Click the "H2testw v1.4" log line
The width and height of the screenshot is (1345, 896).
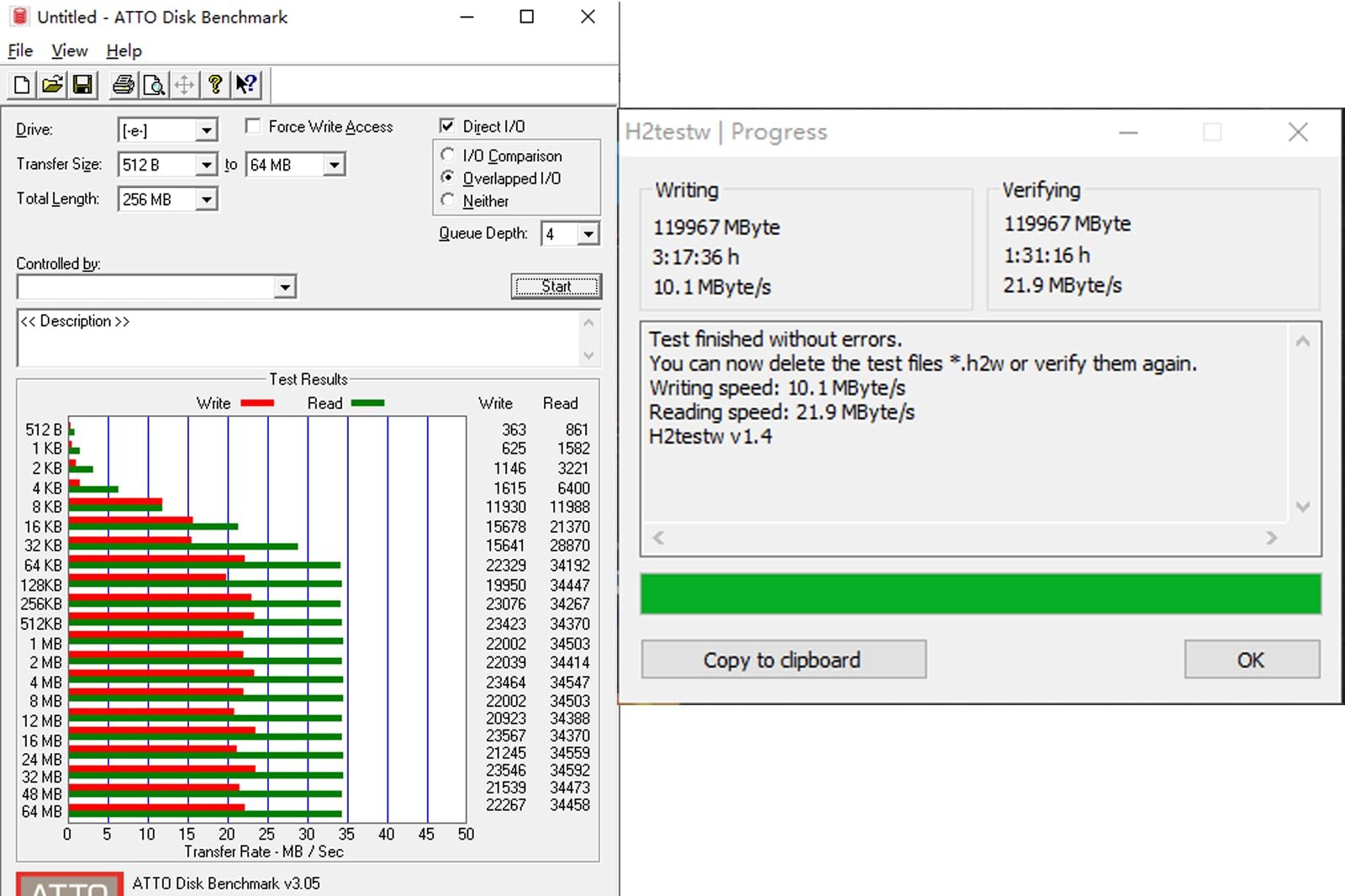coord(710,437)
